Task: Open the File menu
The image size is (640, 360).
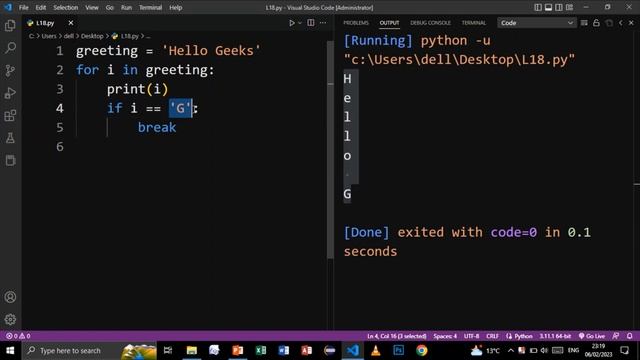Action: click(24, 7)
